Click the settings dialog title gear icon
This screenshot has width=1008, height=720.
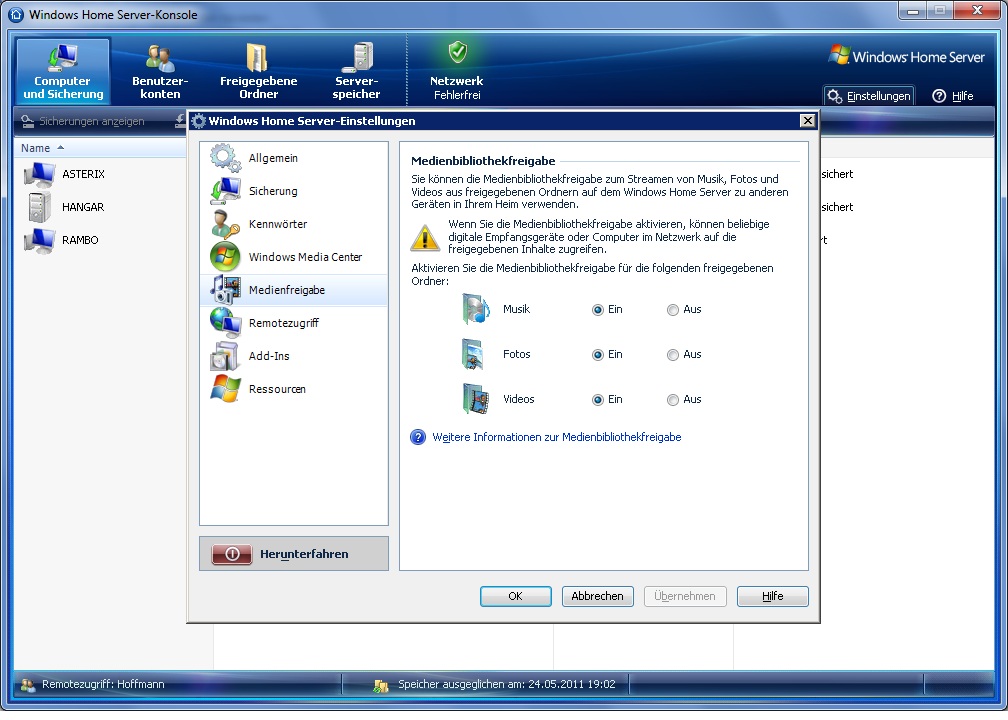(x=199, y=121)
